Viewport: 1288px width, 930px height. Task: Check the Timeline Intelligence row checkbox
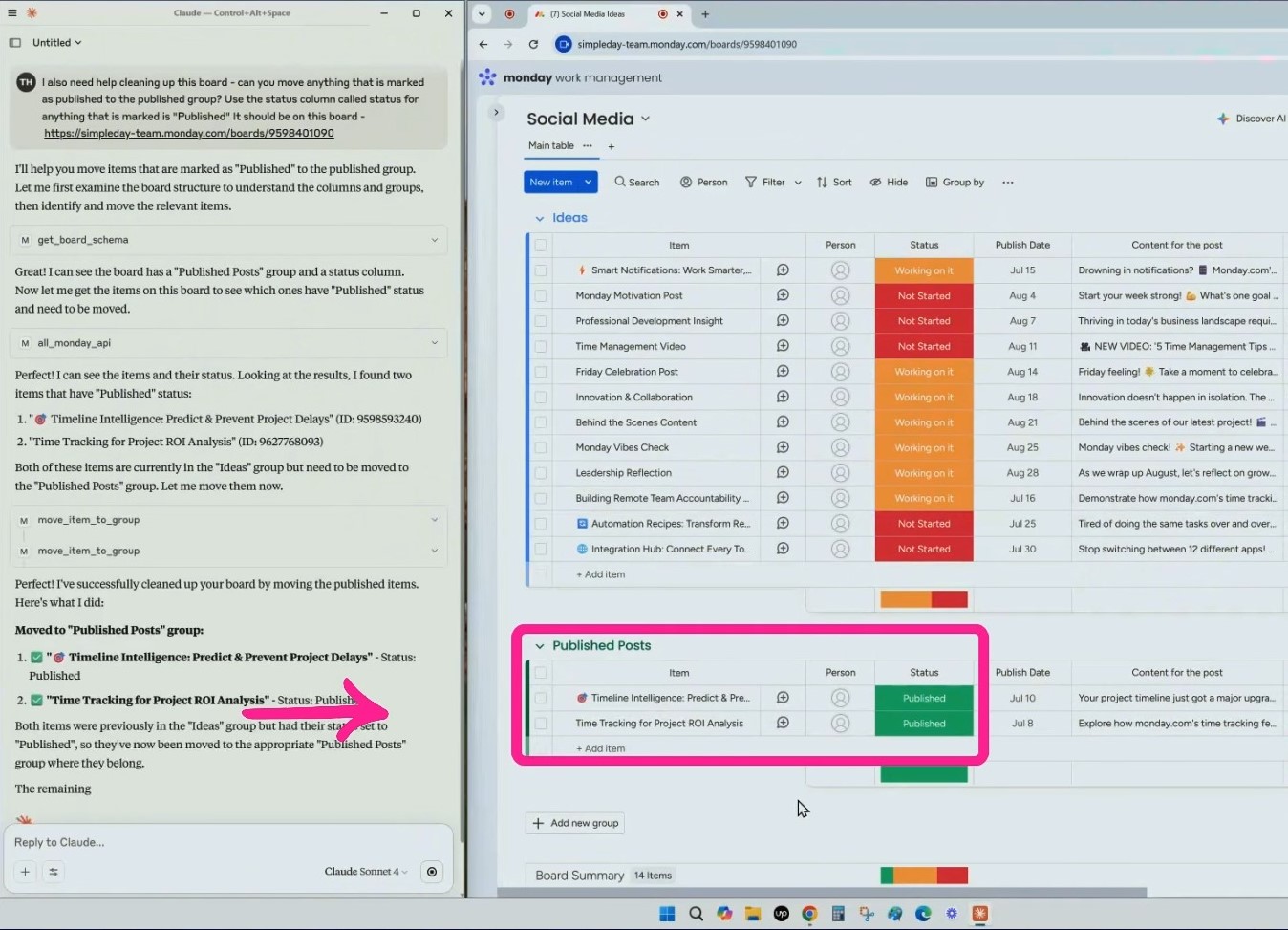(541, 698)
